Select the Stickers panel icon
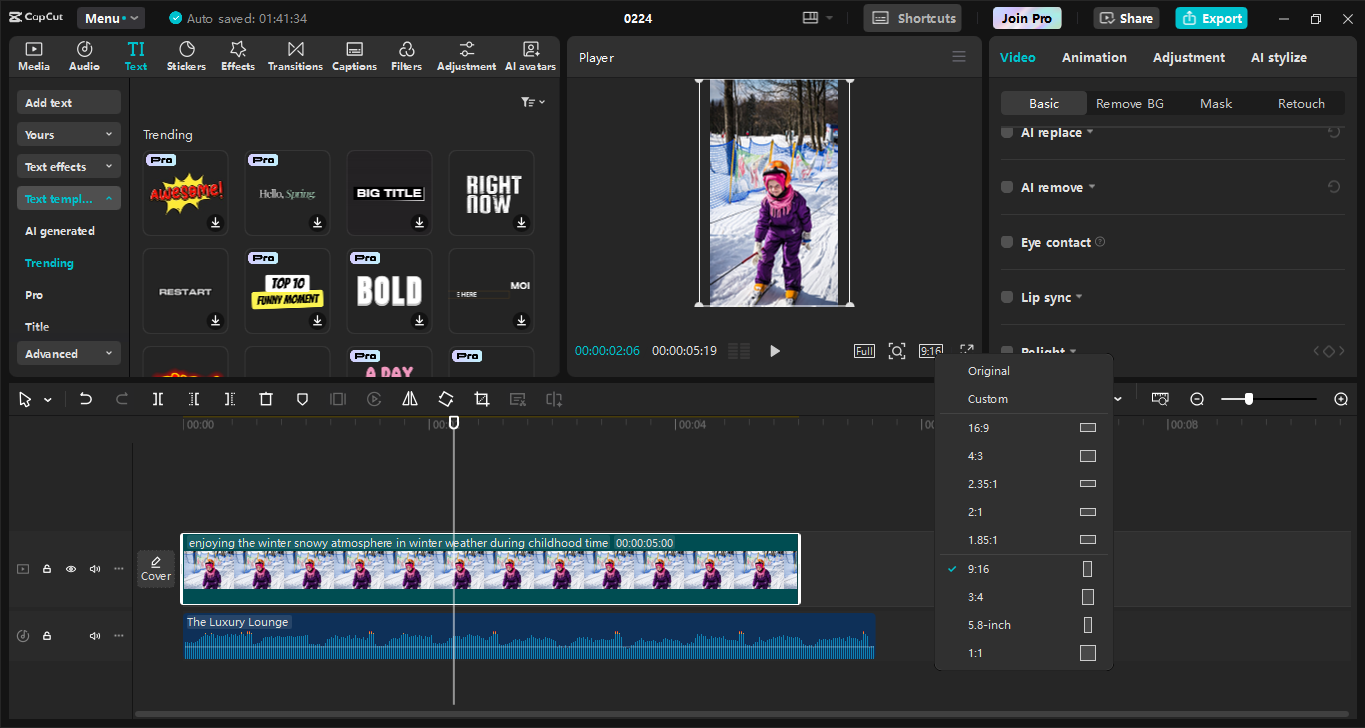The height and width of the screenshot is (728, 1365). (x=186, y=55)
